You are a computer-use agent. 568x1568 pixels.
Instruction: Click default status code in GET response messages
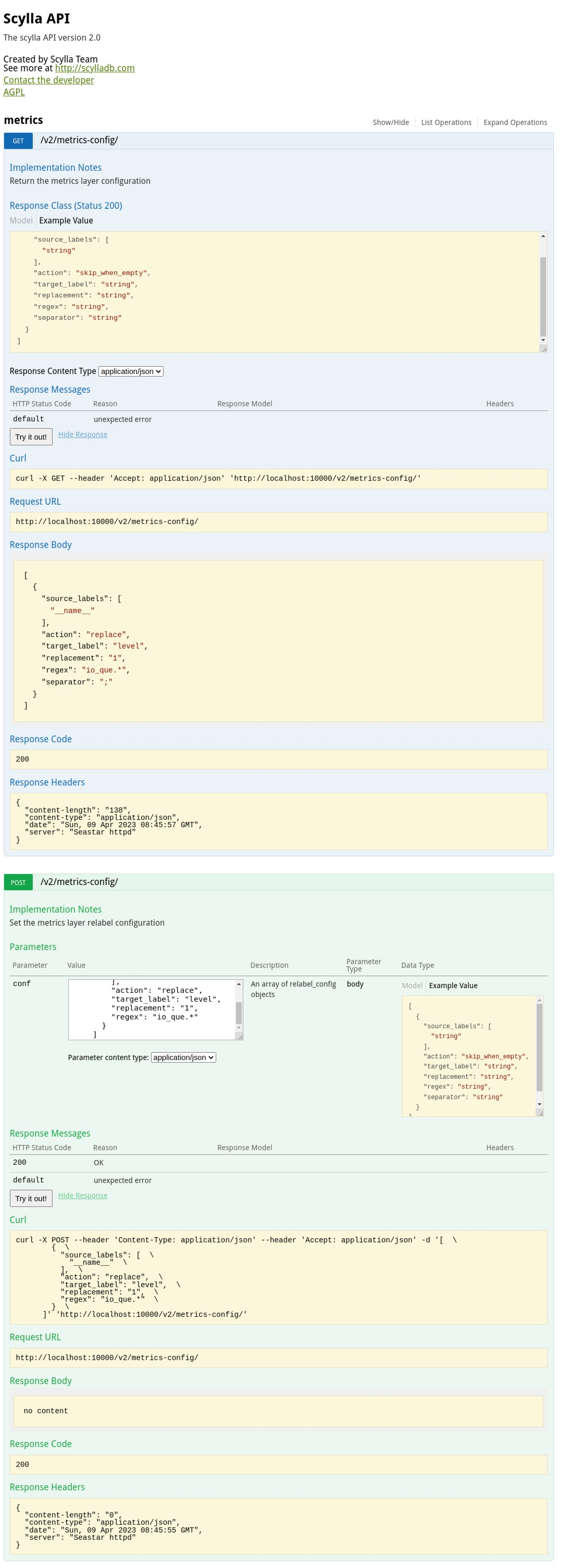pyautogui.click(x=29, y=419)
